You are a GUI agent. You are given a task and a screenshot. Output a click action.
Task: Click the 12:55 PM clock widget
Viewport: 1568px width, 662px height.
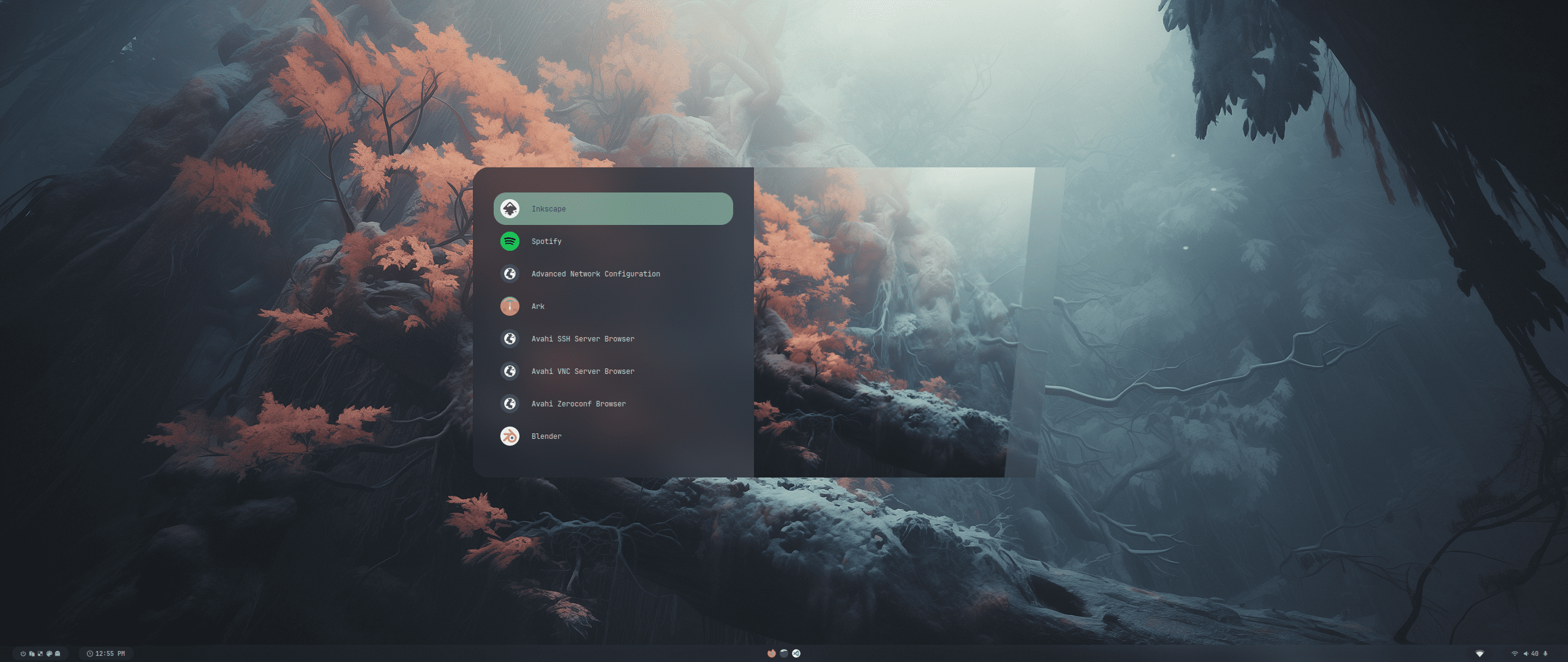coord(106,653)
